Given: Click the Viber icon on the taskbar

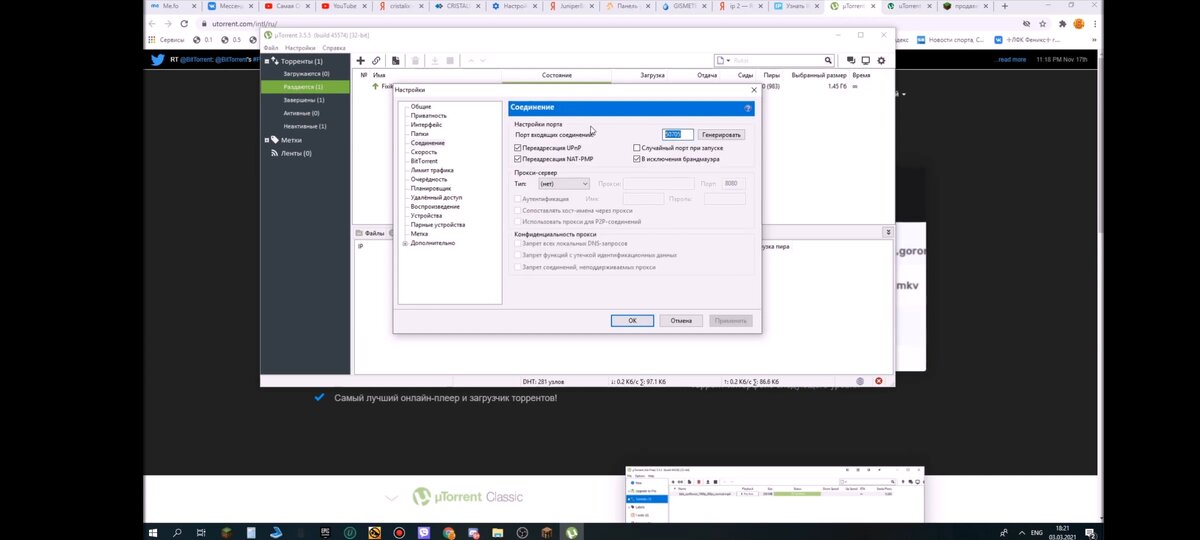Looking at the screenshot, I should 424,533.
